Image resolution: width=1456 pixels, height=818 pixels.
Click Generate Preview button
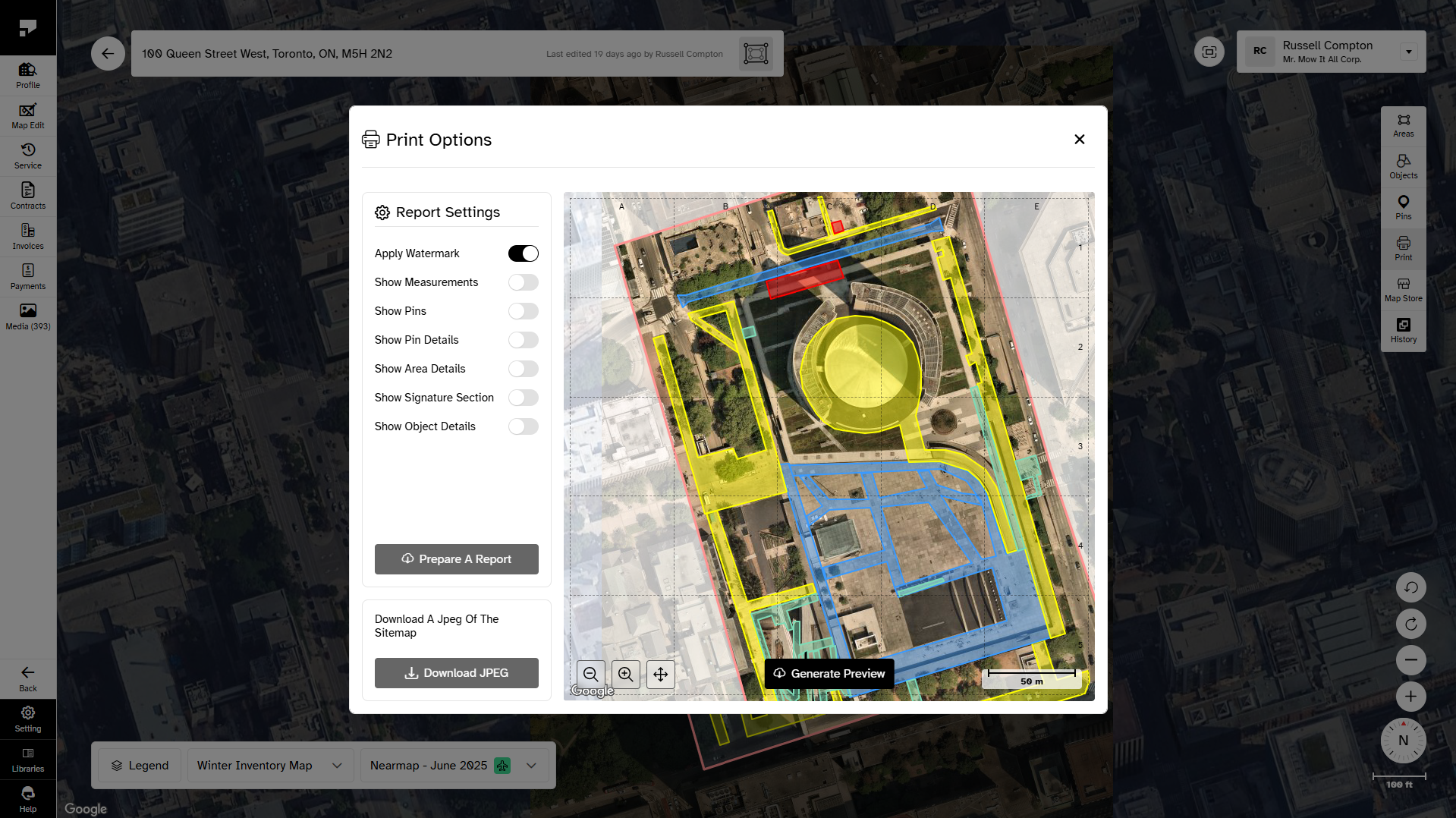coord(829,674)
